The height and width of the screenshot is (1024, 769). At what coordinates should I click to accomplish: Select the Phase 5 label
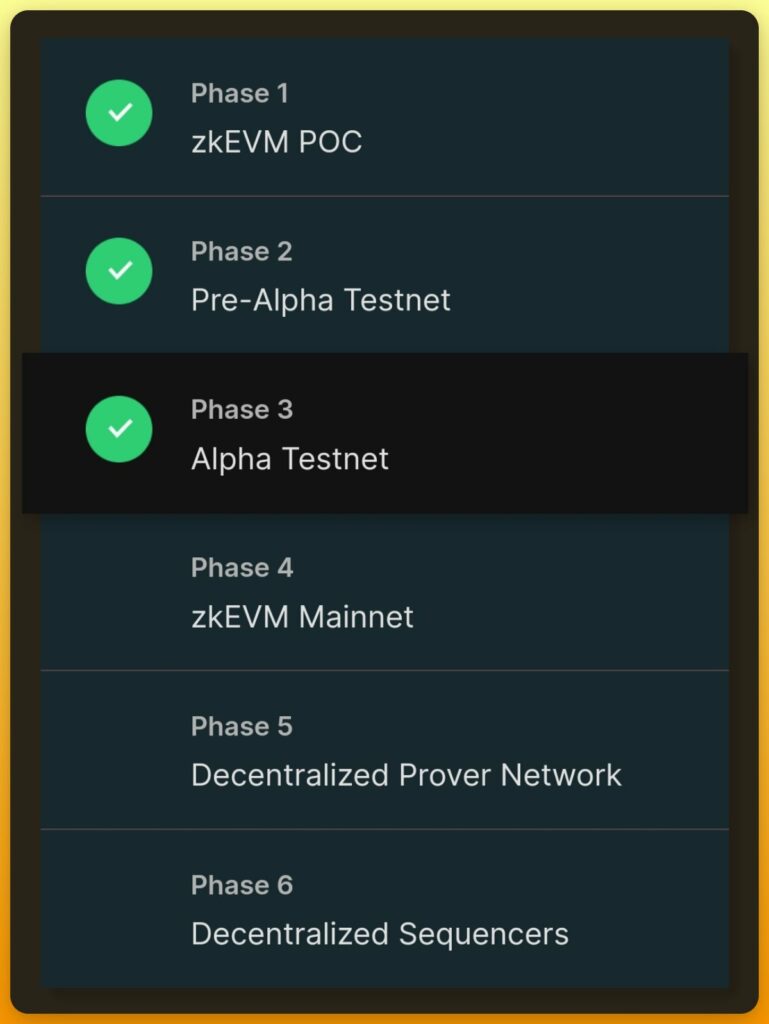click(242, 726)
